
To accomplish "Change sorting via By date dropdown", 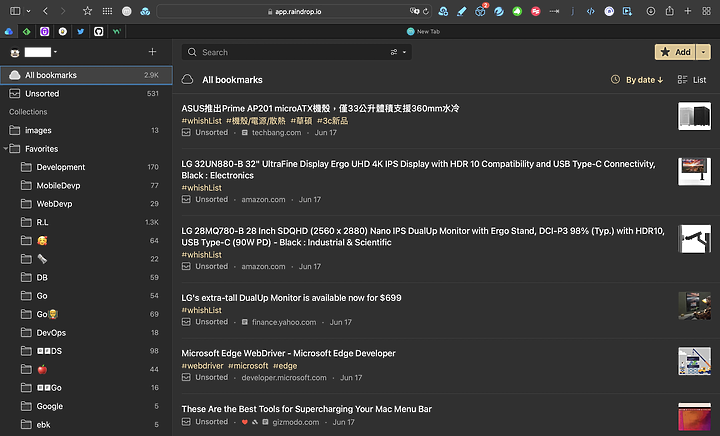I will click(637, 80).
